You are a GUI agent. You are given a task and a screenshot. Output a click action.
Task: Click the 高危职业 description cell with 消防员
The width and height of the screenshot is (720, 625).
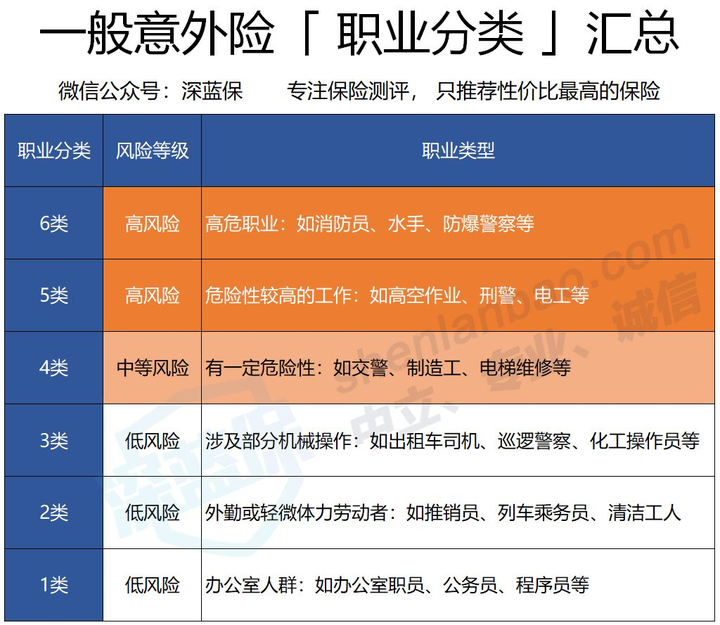pos(369,224)
